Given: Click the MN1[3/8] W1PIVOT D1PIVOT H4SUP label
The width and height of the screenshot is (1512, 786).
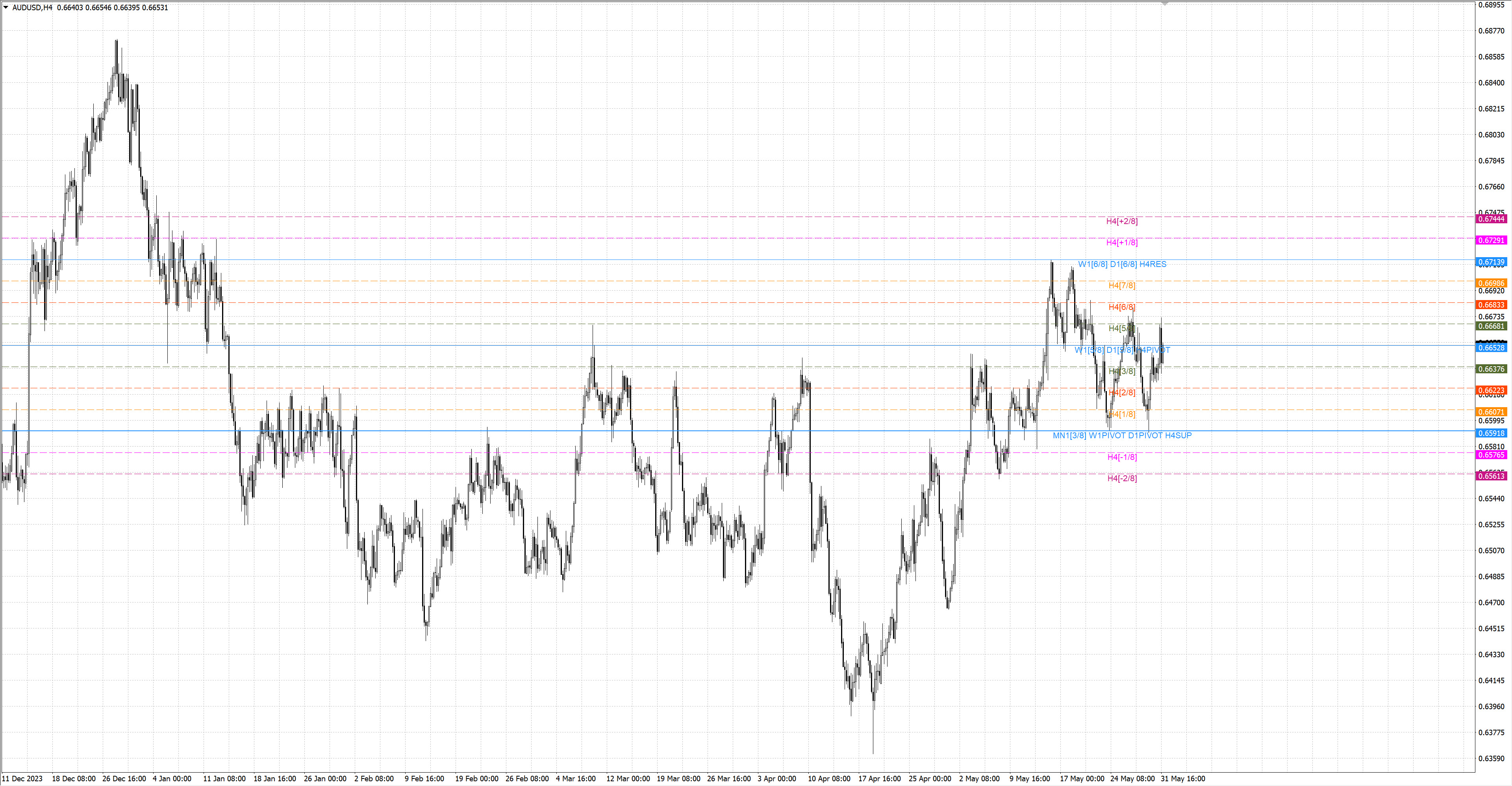Looking at the screenshot, I should pyautogui.click(x=1122, y=436).
